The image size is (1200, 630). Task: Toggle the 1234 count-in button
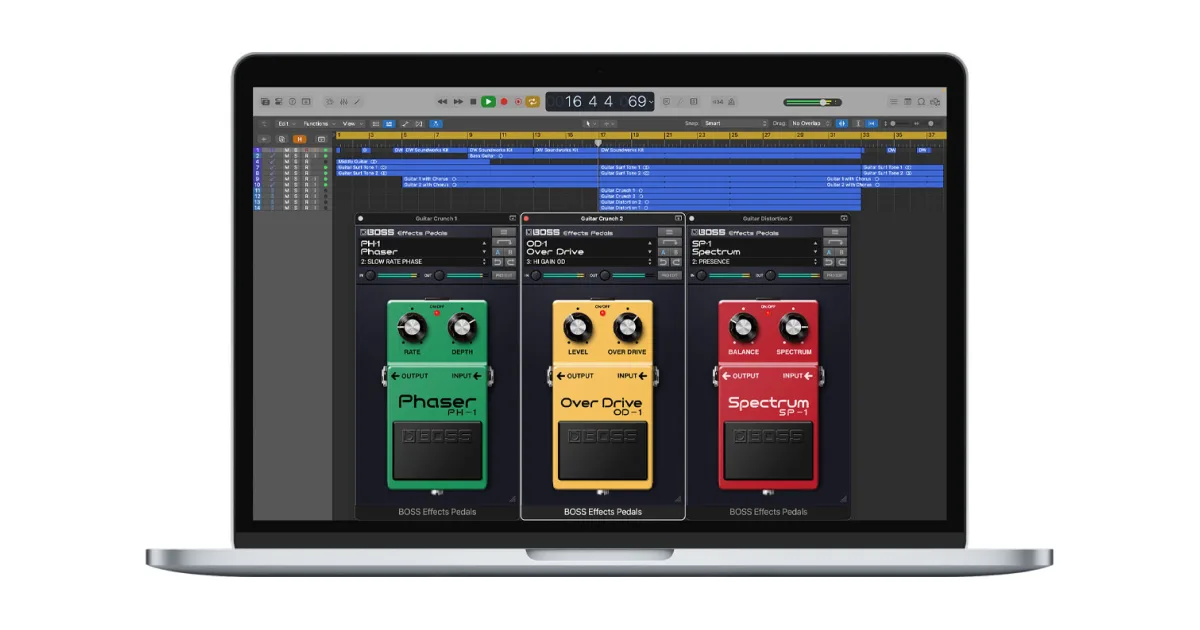click(717, 102)
